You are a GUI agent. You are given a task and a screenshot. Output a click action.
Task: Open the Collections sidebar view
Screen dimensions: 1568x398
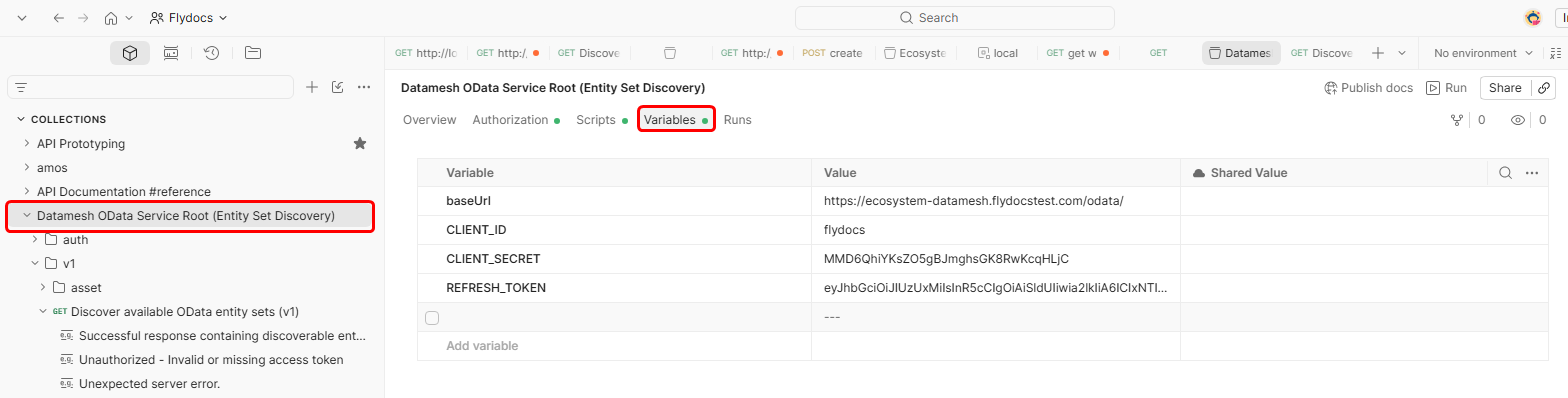click(130, 53)
